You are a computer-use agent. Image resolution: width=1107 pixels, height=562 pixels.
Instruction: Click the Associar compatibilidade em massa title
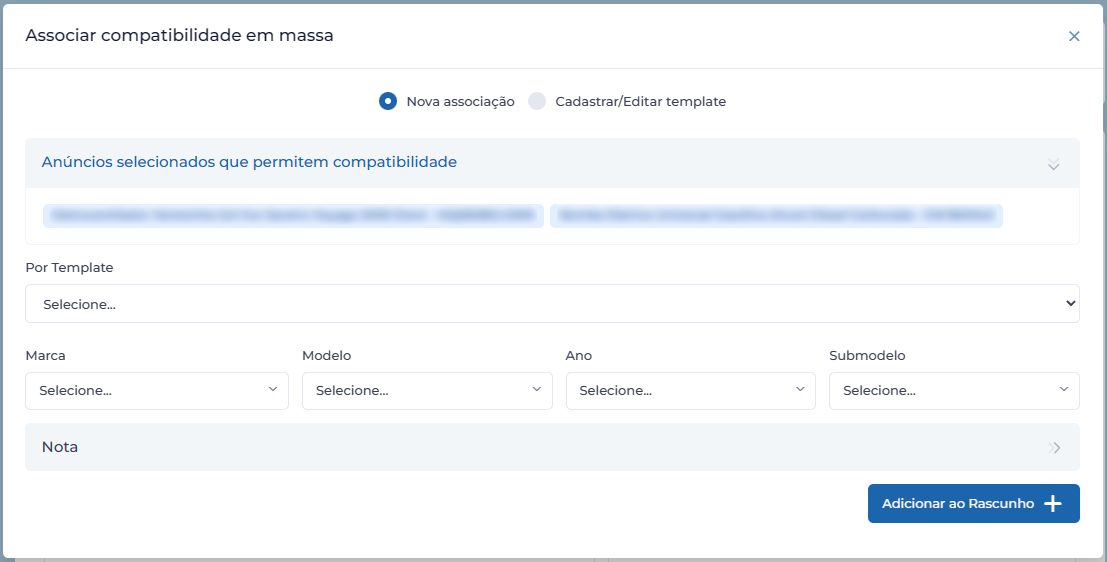click(179, 36)
